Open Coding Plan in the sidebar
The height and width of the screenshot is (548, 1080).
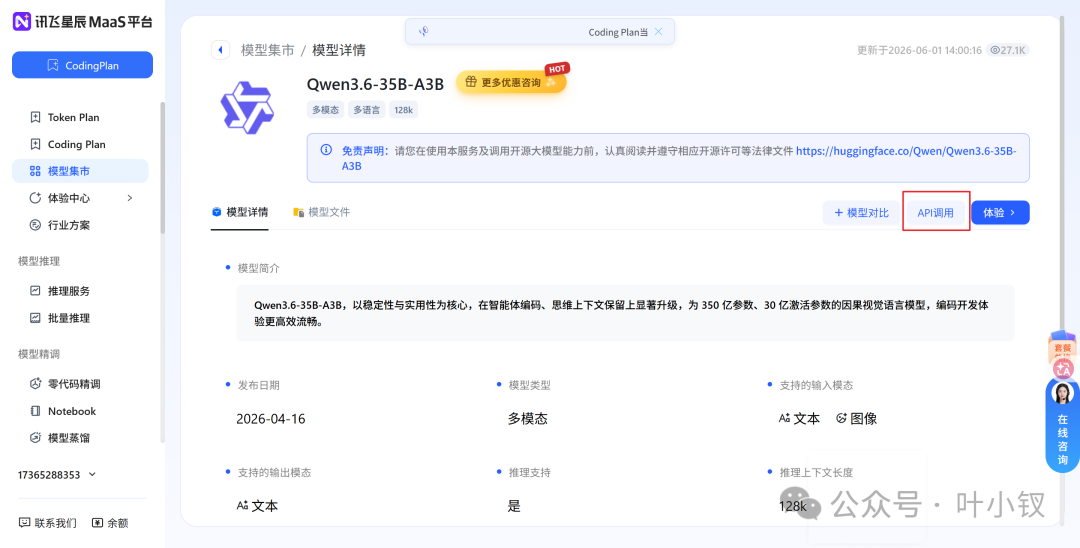[x=76, y=144]
